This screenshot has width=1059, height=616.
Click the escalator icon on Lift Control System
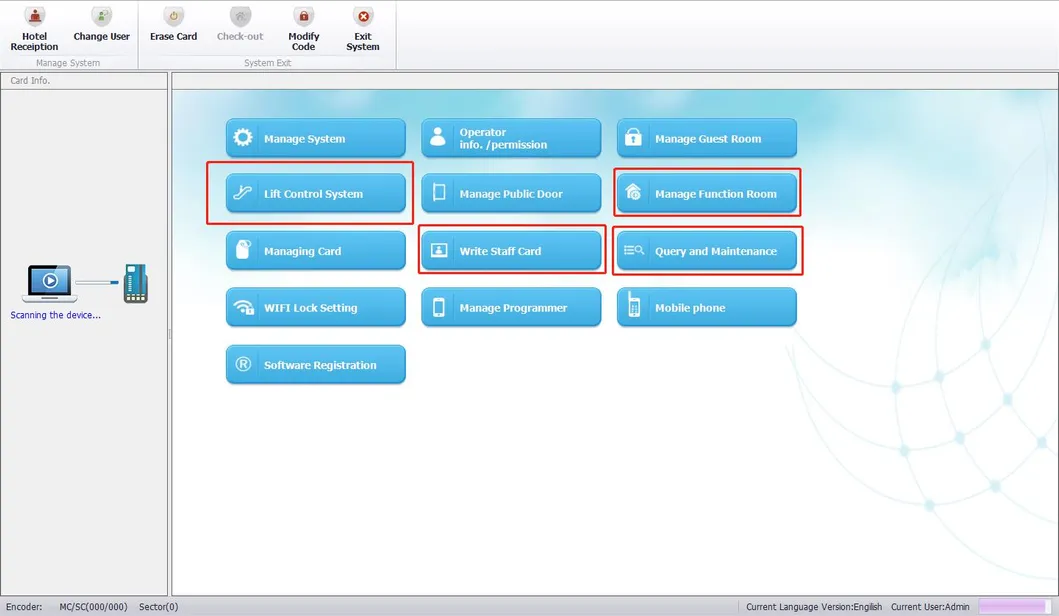tap(243, 194)
